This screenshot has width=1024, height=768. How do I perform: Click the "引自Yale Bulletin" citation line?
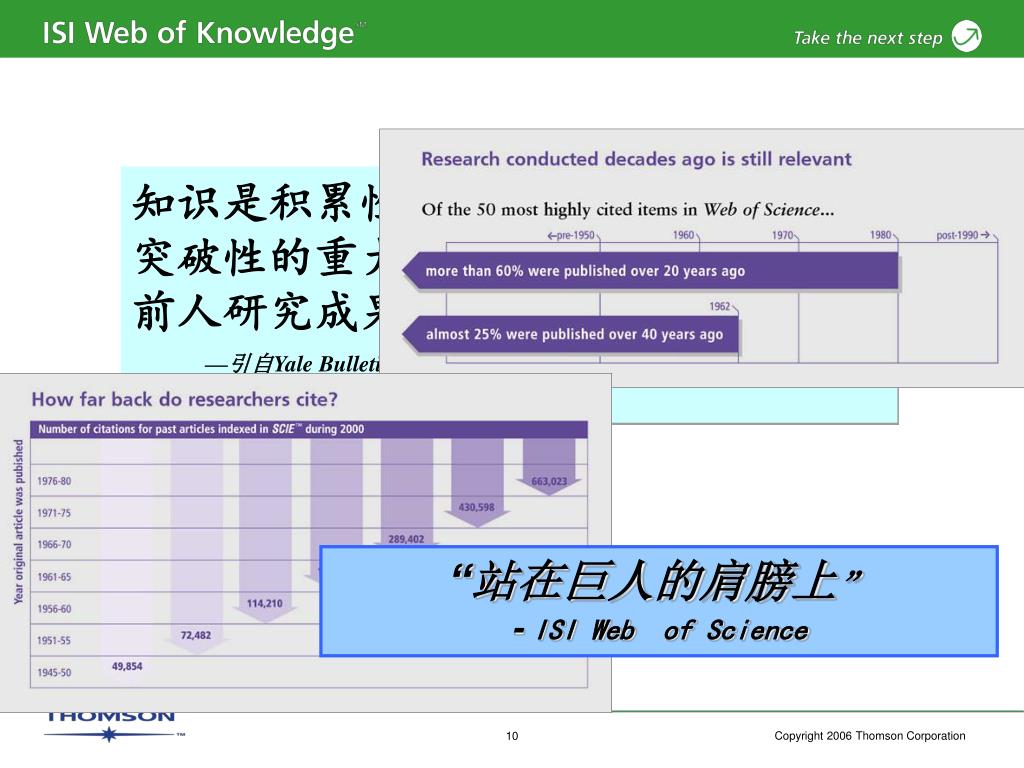pos(292,364)
